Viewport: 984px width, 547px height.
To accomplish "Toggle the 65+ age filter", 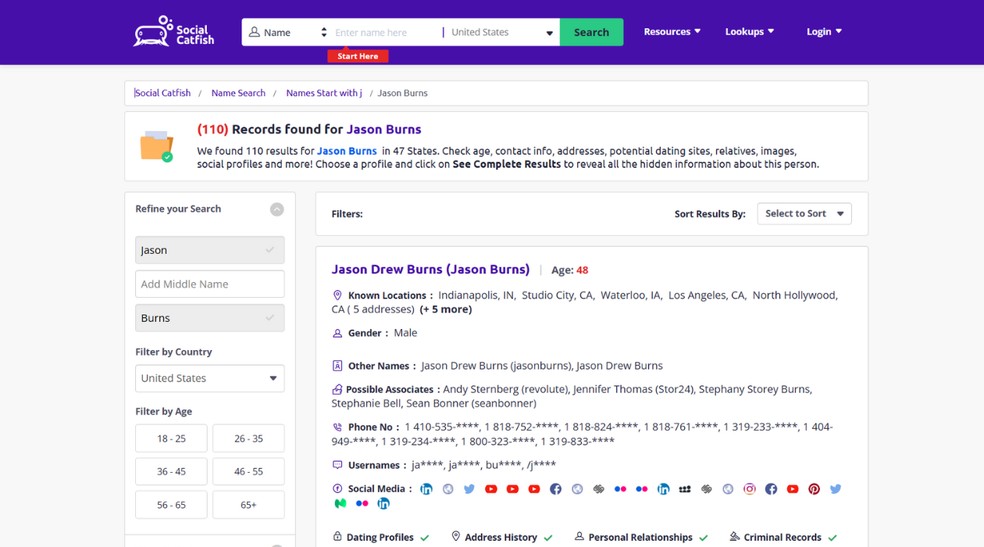I will (x=248, y=505).
